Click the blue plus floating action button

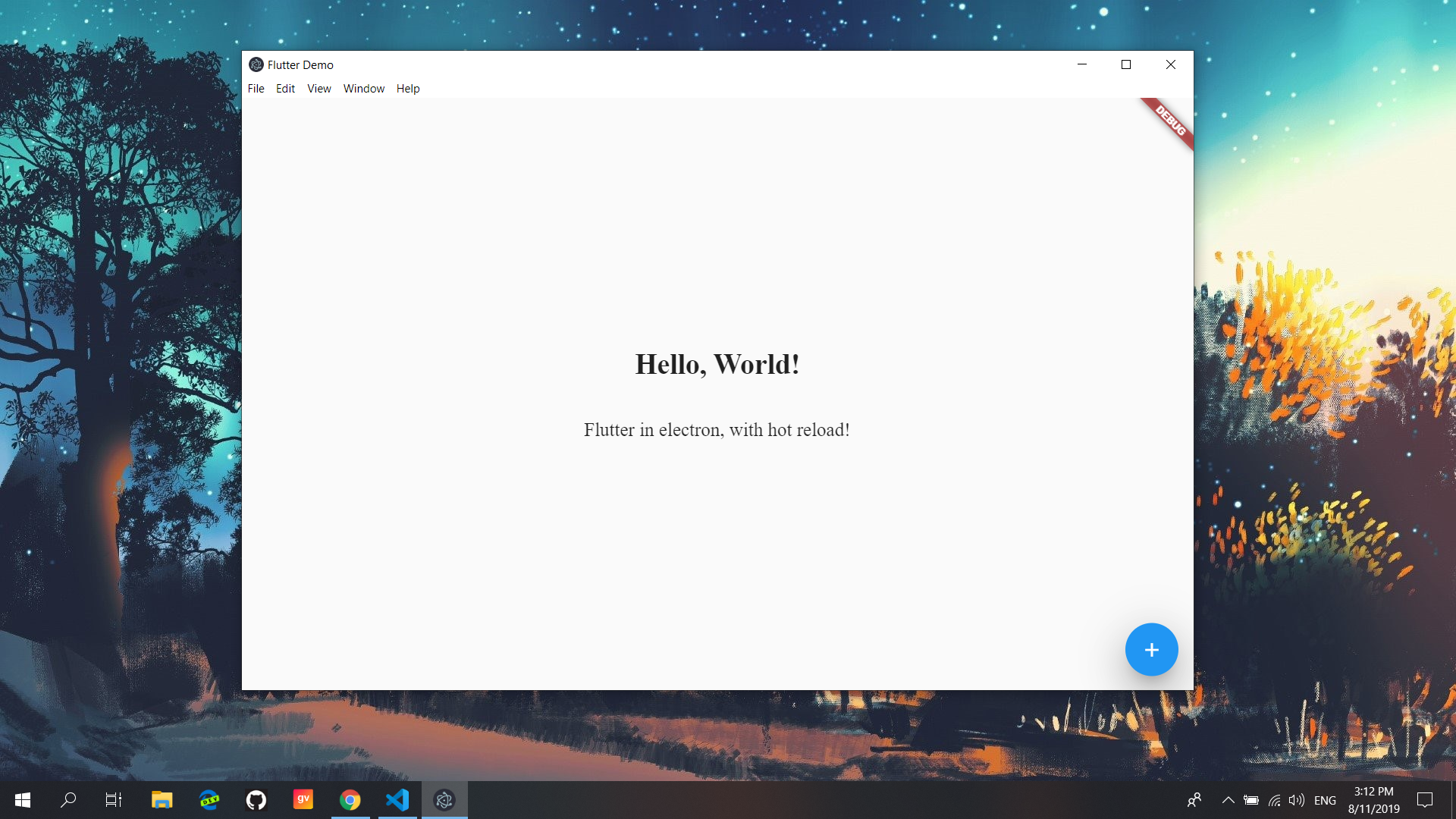tap(1151, 650)
